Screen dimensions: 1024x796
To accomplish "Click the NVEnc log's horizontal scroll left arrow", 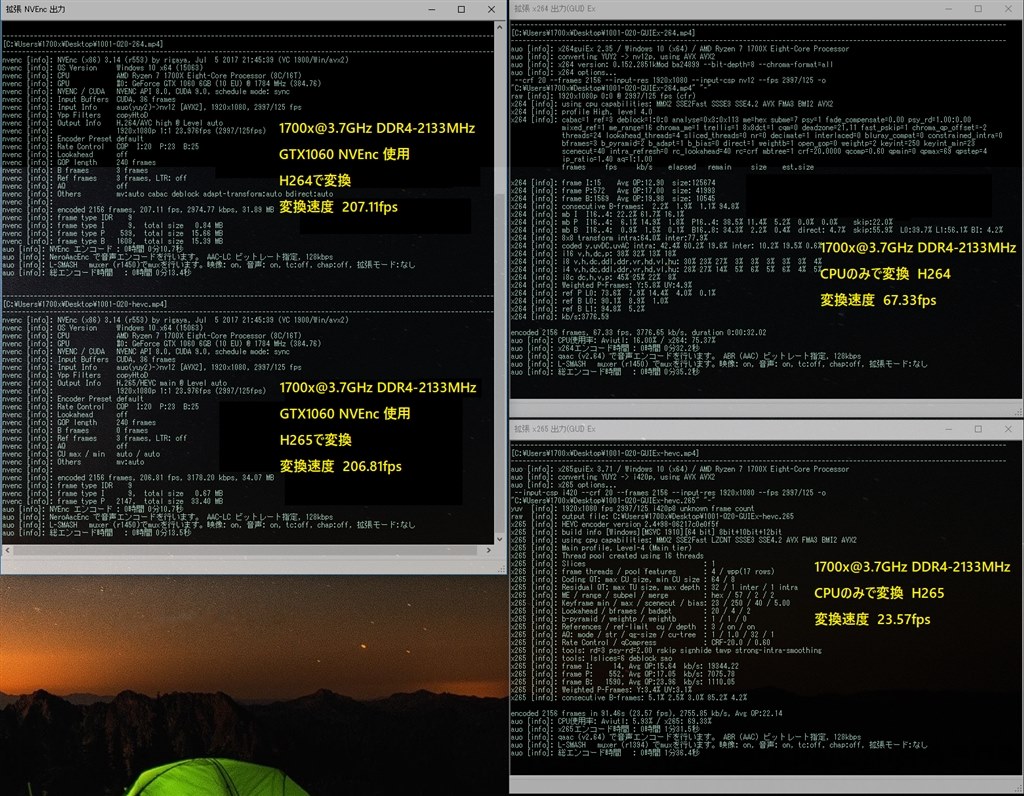I will [x=7, y=550].
